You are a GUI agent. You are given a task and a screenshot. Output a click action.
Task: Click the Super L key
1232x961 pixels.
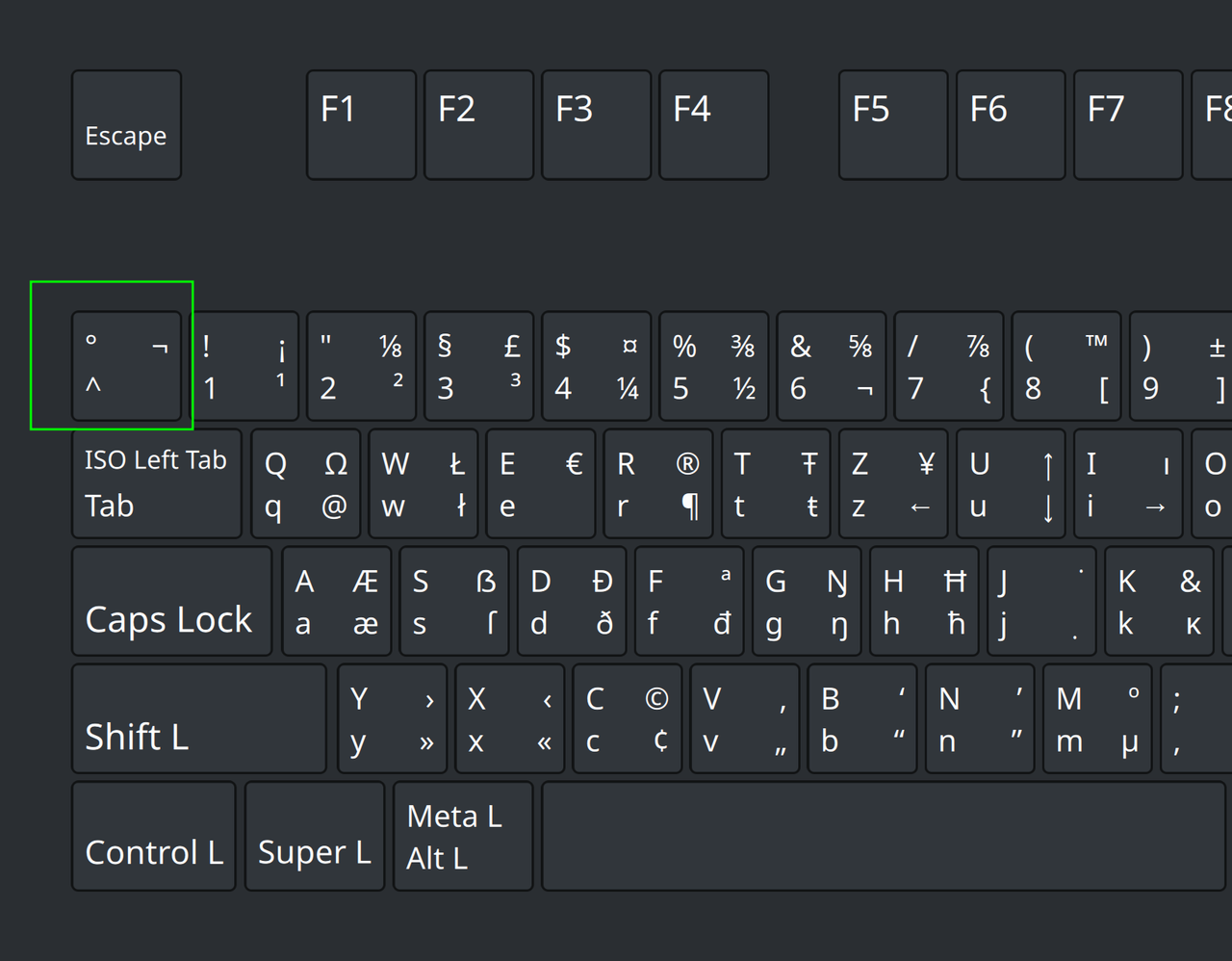(x=315, y=837)
